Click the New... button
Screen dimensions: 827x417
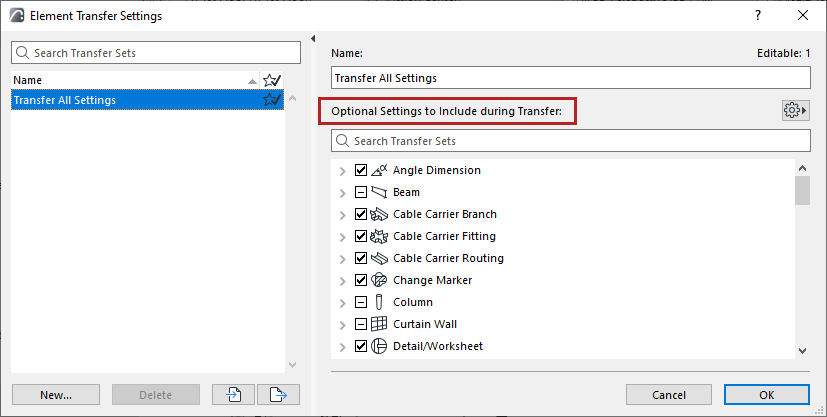pos(56,395)
